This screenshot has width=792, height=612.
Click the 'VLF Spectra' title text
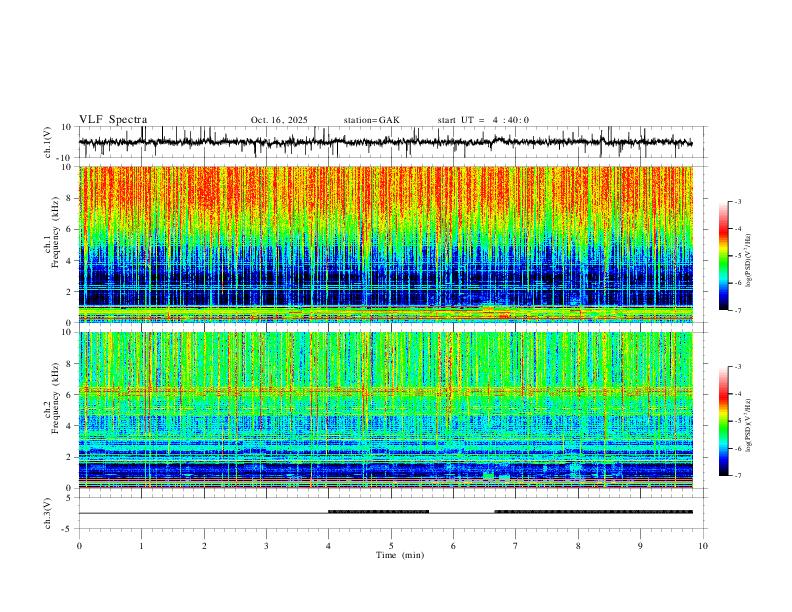coord(113,120)
